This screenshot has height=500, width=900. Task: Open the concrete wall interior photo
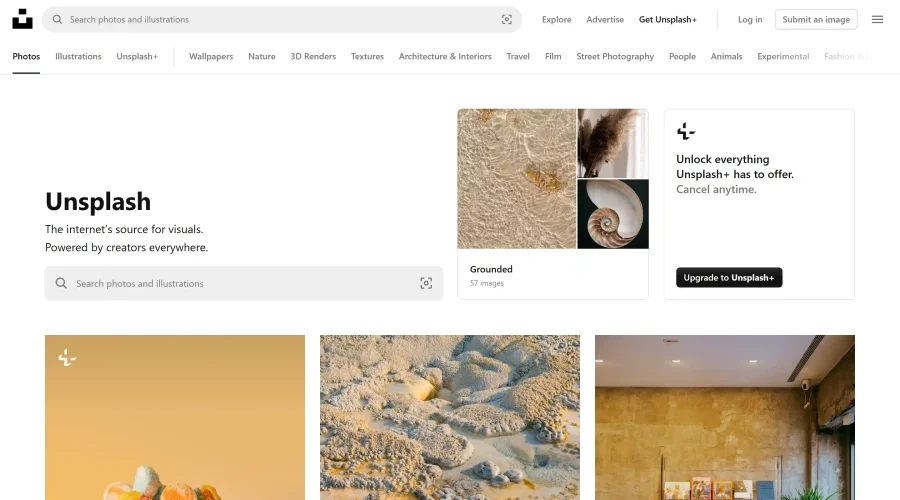[724, 417]
